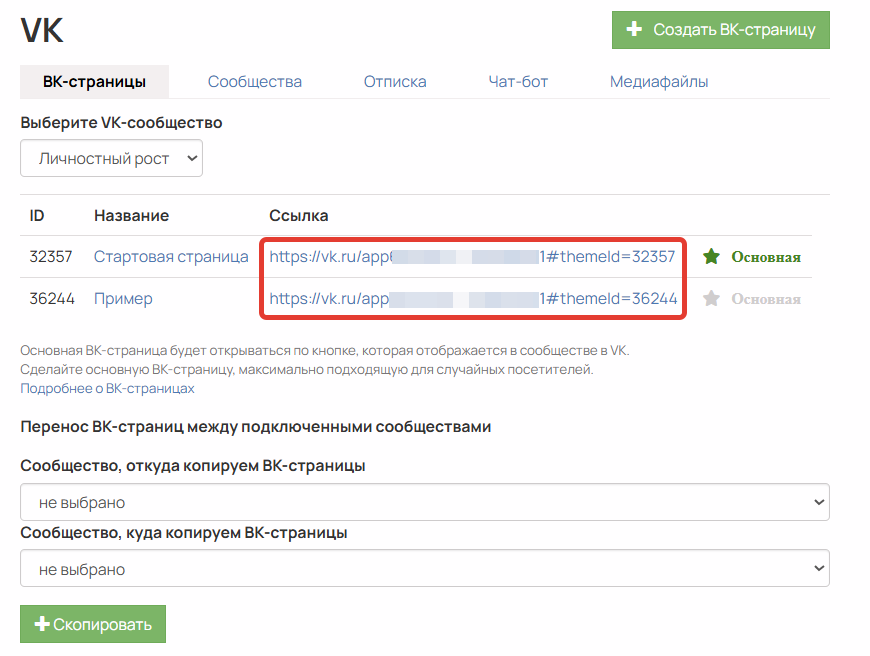The image size is (870, 656).
Task: Open the Пример page name link
Action: click(123, 299)
